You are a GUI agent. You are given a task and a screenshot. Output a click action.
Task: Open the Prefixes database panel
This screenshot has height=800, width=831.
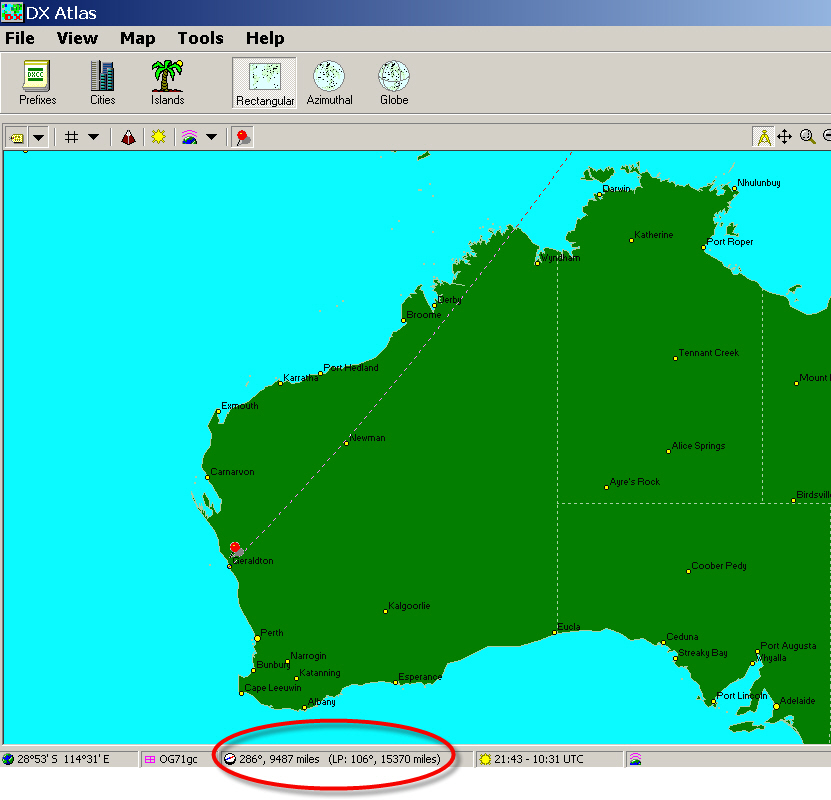coord(37,80)
